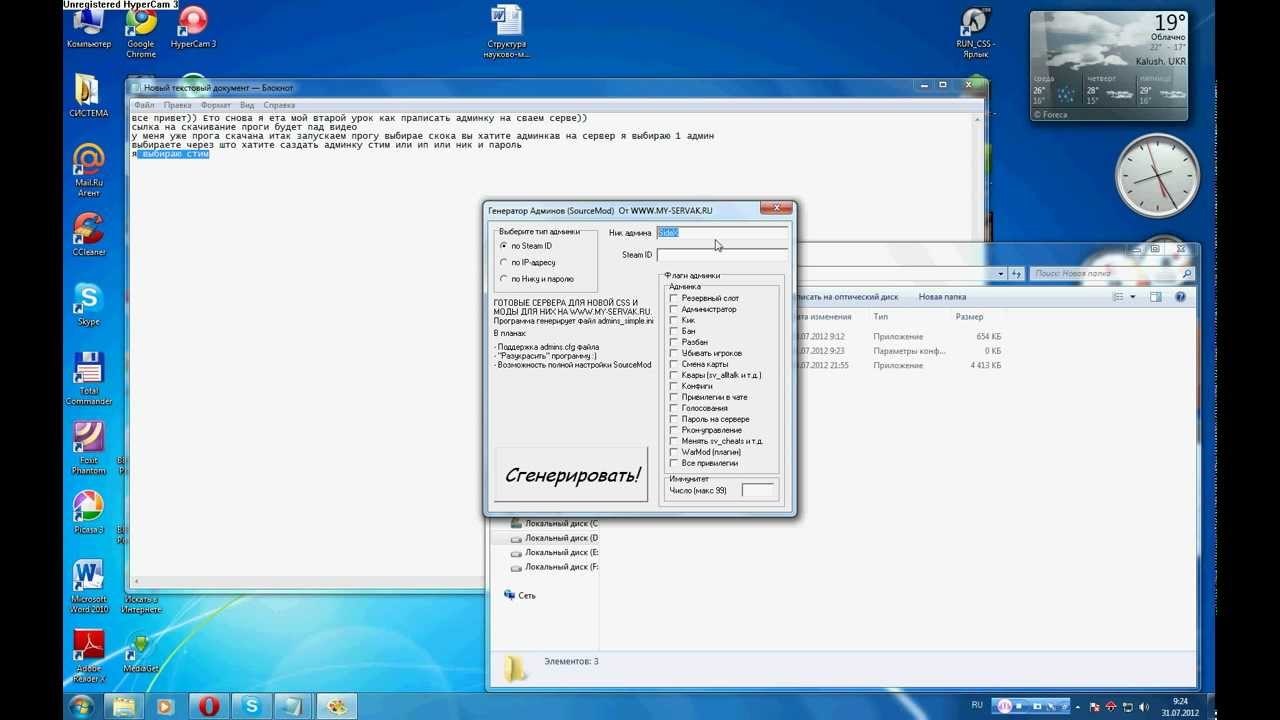Open the Explorer view options dropdown arrow

[x=1133, y=297]
